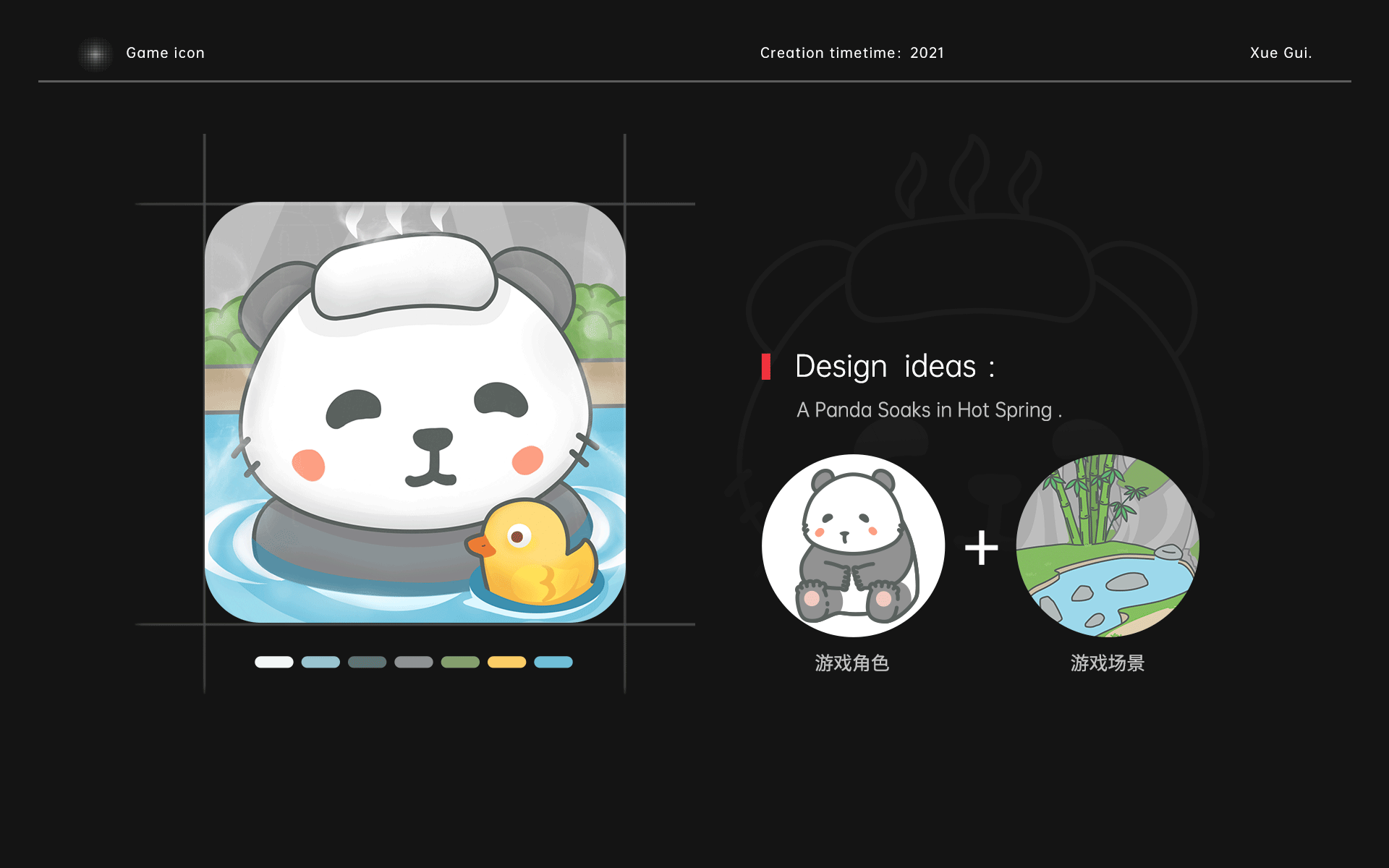This screenshot has width=1389, height=868.
Task: Click the red accent bar beside Design ideas
Action: [765, 367]
